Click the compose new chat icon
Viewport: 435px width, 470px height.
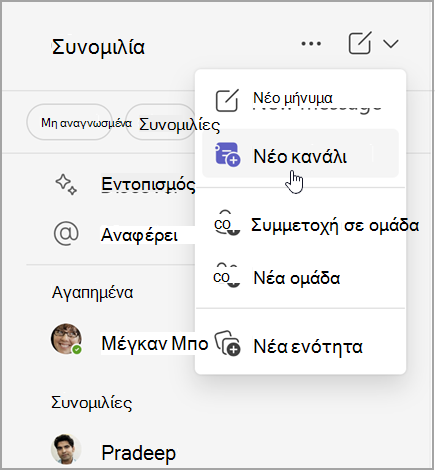point(360,43)
